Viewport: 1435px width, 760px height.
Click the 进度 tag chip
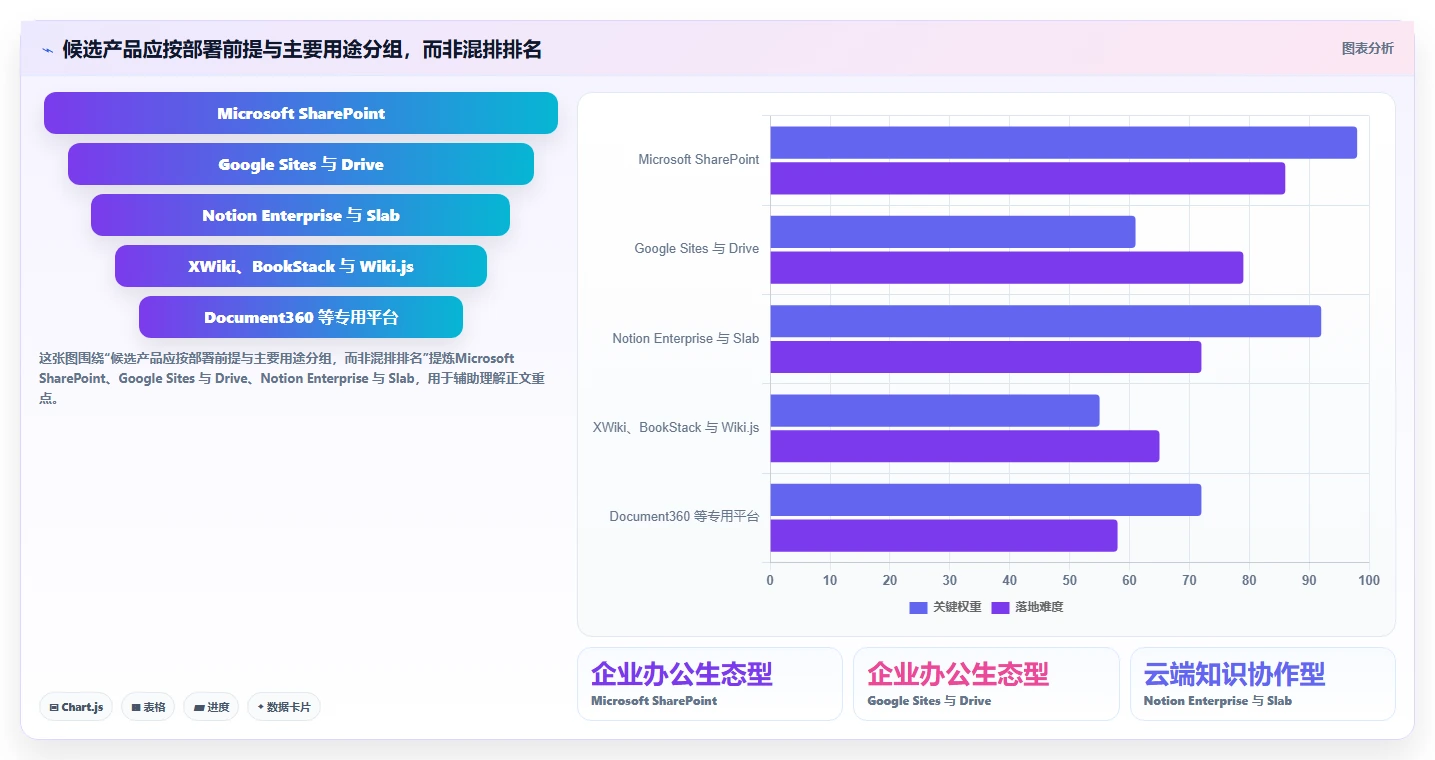tap(211, 707)
